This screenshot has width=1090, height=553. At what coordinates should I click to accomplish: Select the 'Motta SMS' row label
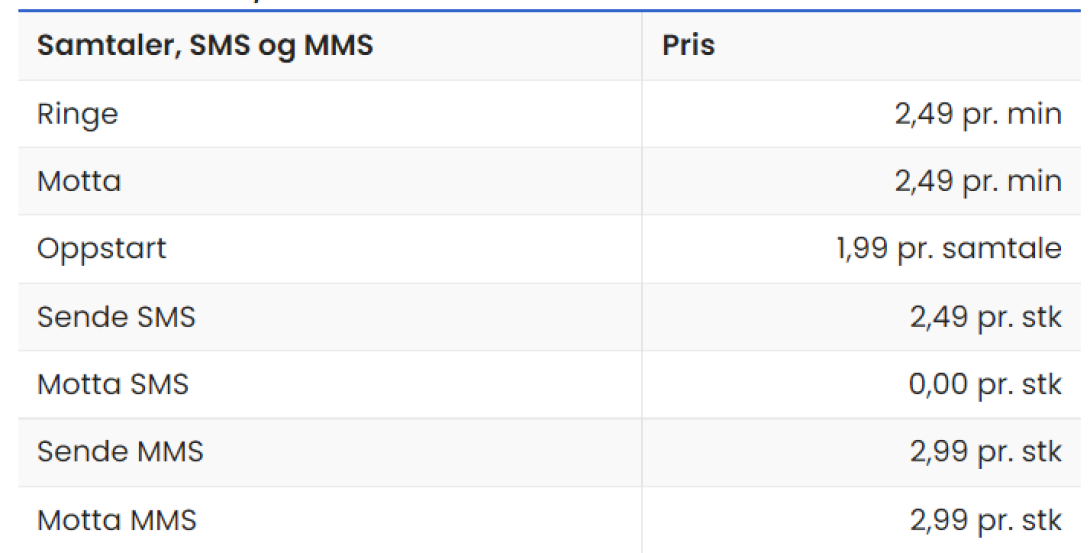point(113,384)
